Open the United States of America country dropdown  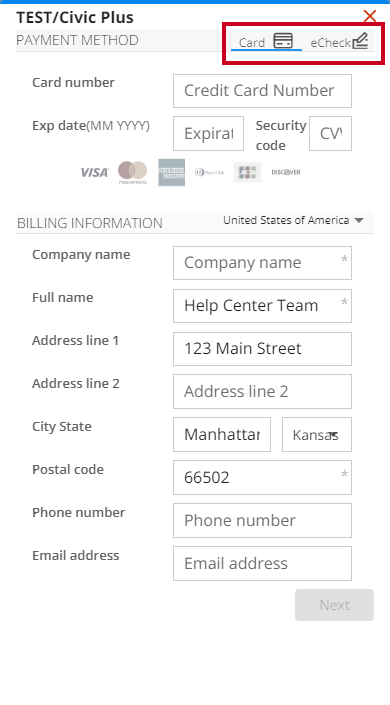pyautogui.click(x=293, y=220)
